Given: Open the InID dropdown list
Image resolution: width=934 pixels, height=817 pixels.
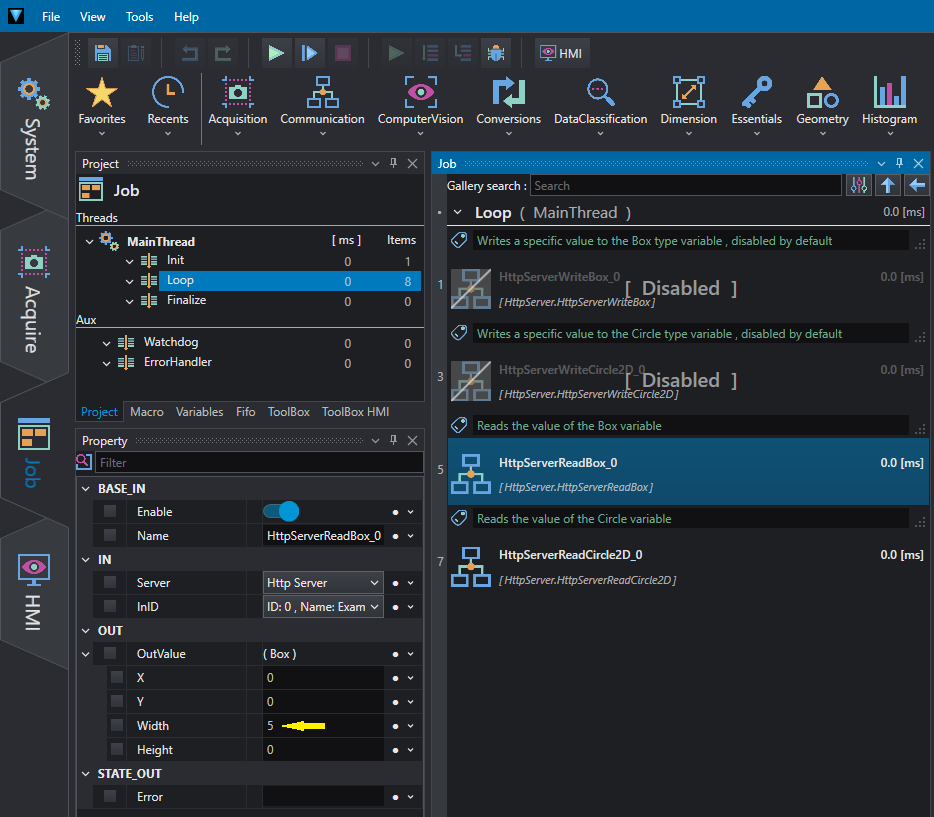Looking at the screenshot, I should [x=323, y=607].
